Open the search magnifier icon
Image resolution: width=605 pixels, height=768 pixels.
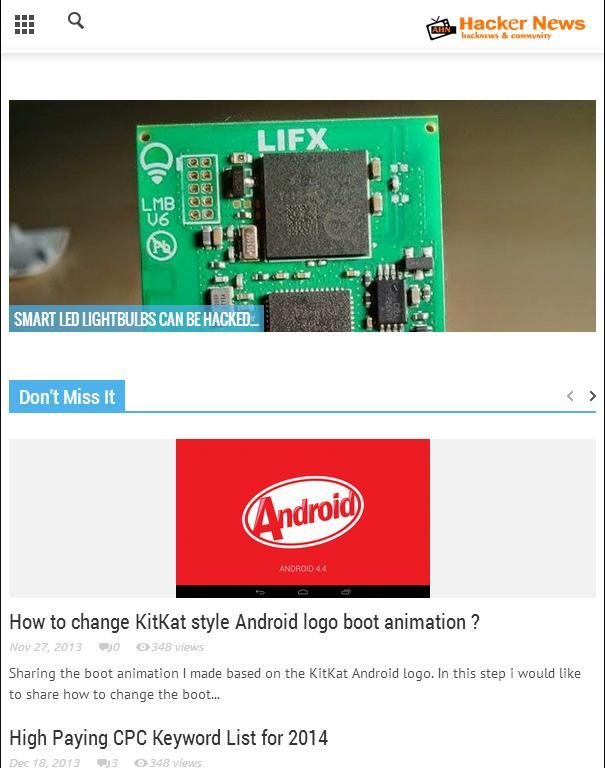pyautogui.click(x=76, y=21)
